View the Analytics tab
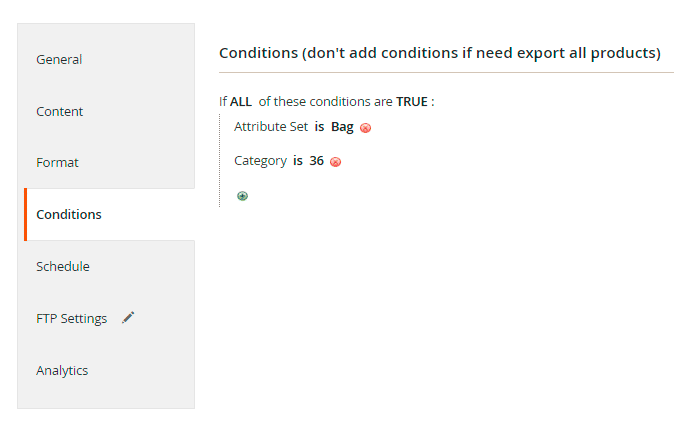 62,370
